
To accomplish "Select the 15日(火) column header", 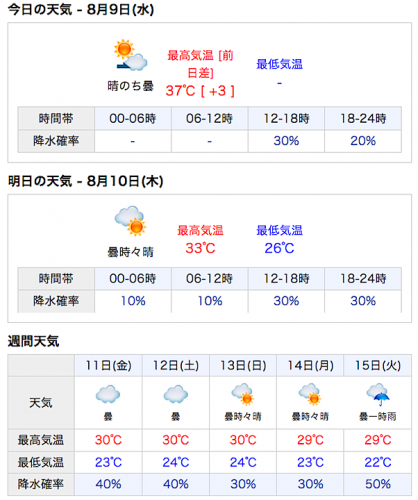I will click(378, 366).
